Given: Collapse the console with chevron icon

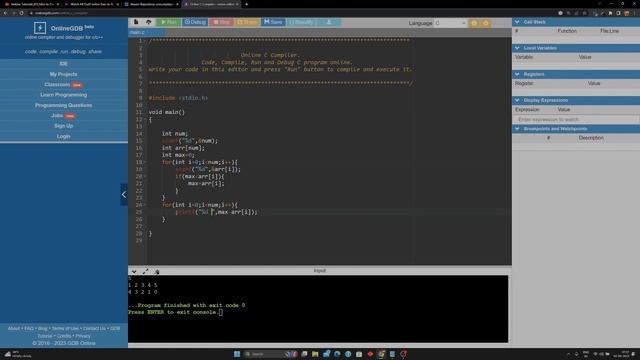Looking at the screenshot, I should tap(134, 271).
